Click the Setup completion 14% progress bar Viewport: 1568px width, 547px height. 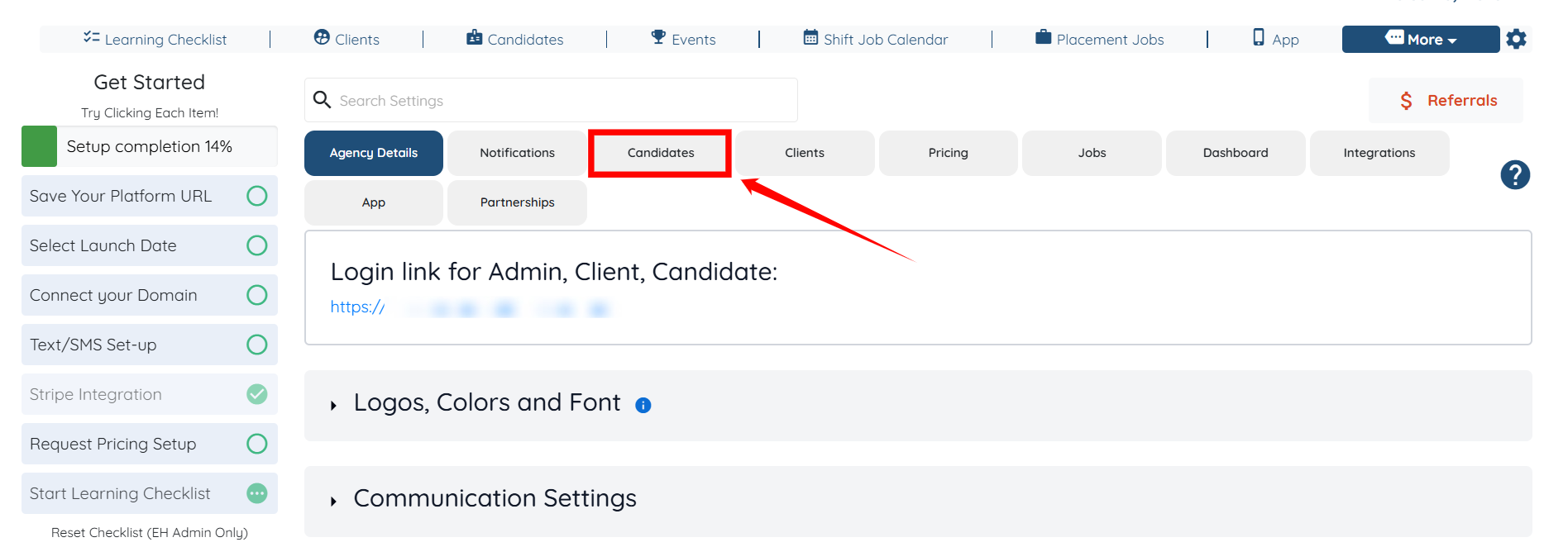coord(150,146)
